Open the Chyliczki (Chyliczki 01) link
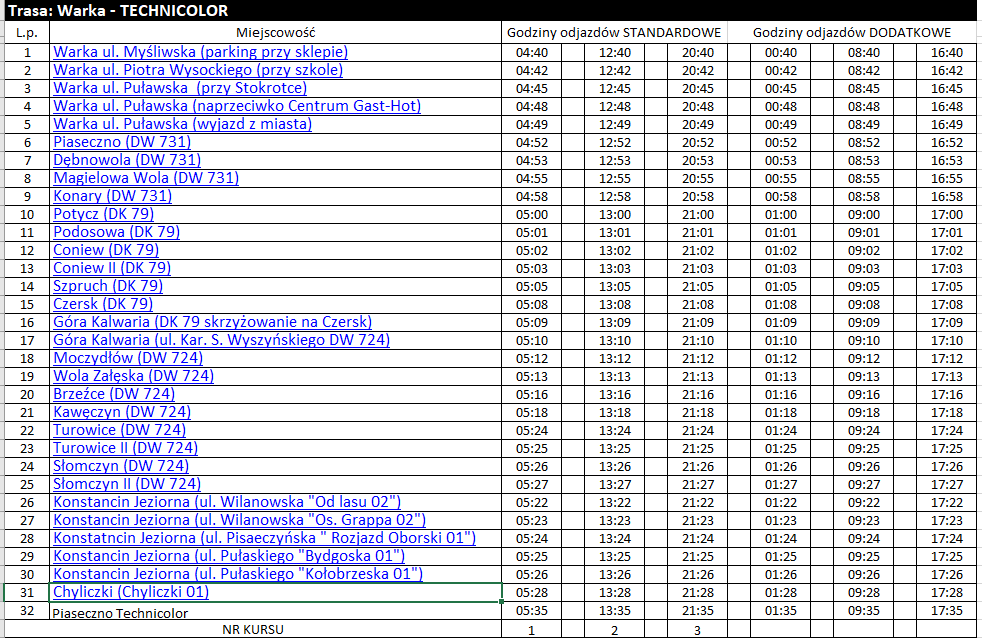Image resolution: width=982 pixels, height=638 pixels. coord(131,592)
